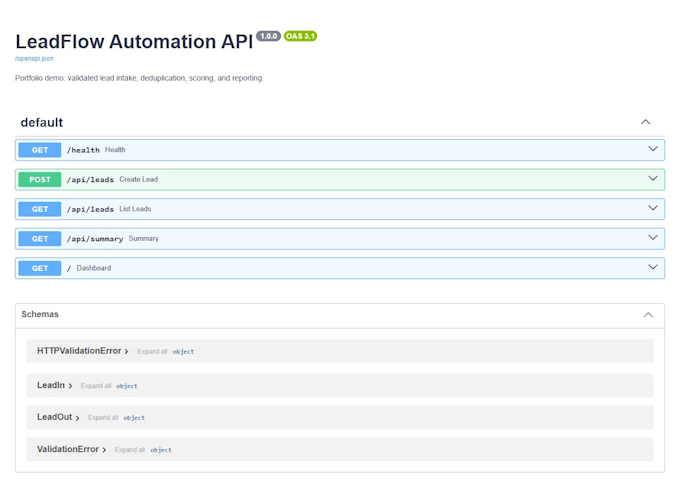The height and width of the screenshot is (493, 680).
Task: Click the 'Schemas' heading
Action: coord(40,314)
